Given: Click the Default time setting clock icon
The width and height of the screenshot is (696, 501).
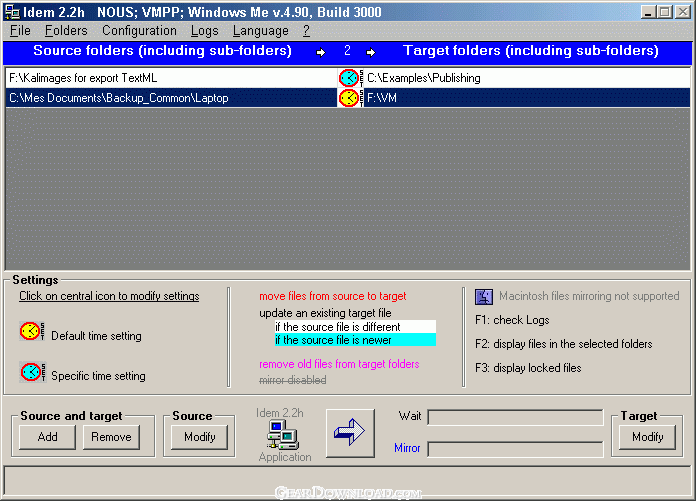Looking at the screenshot, I should (x=32, y=331).
